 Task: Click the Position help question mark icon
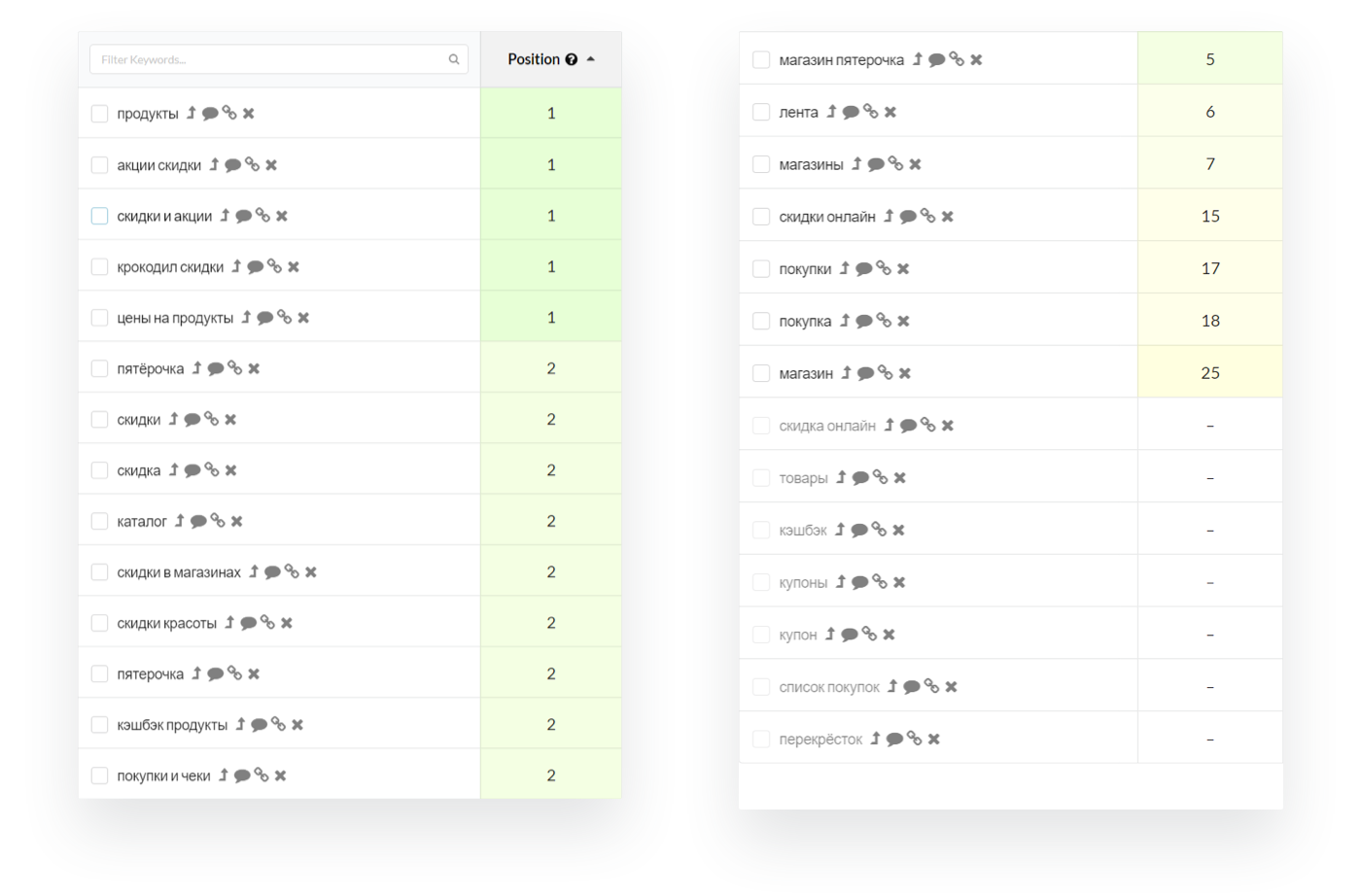(x=572, y=59)
